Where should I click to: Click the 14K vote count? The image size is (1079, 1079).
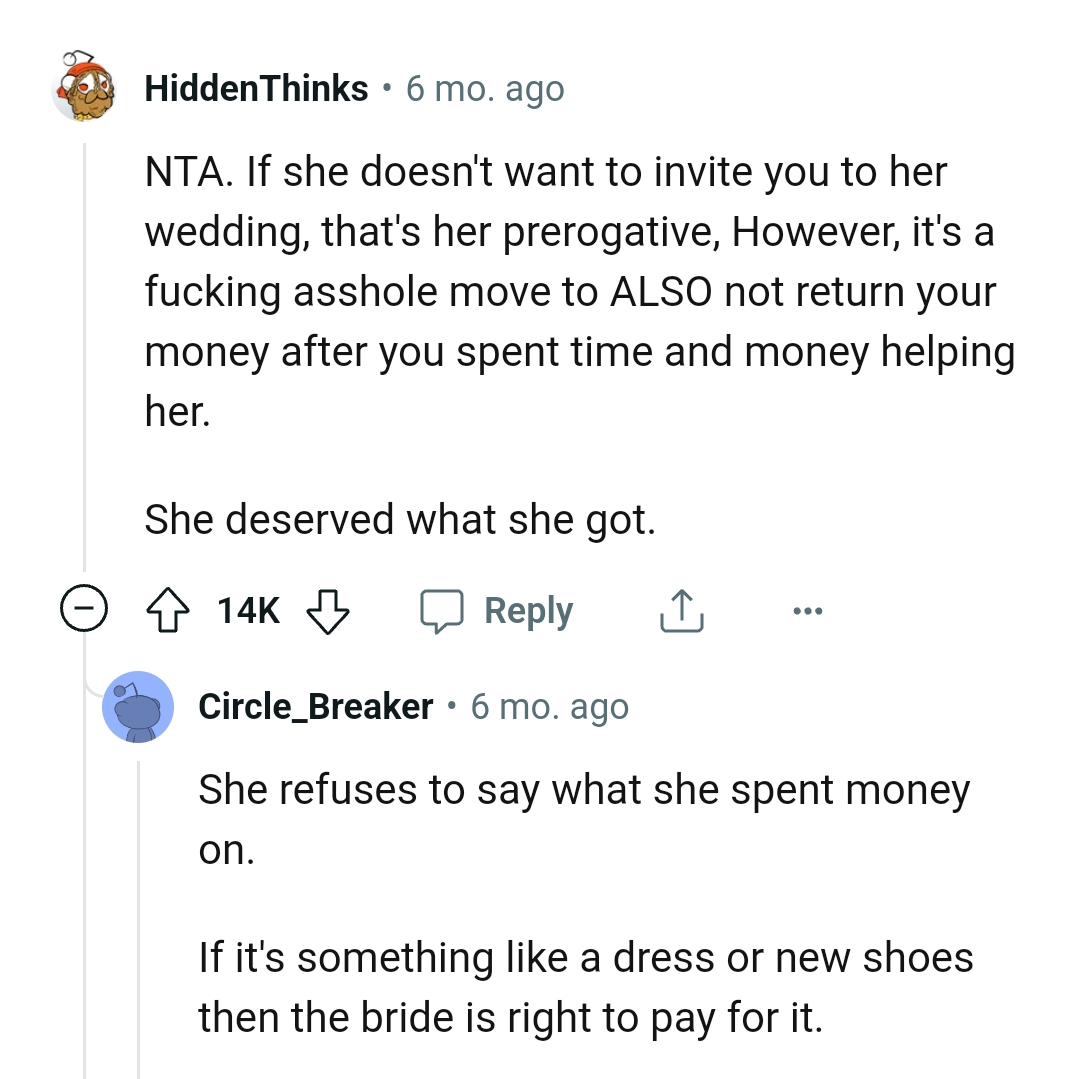(x=249, y=610)
